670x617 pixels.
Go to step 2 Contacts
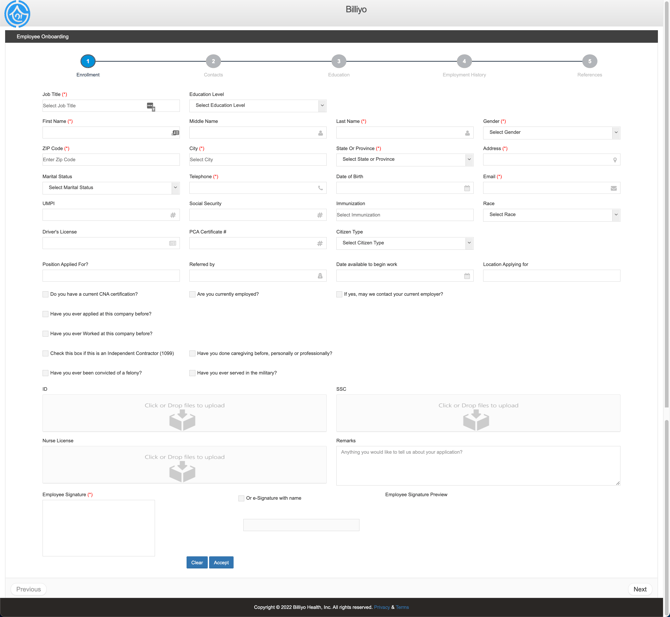tap(213, 62)
